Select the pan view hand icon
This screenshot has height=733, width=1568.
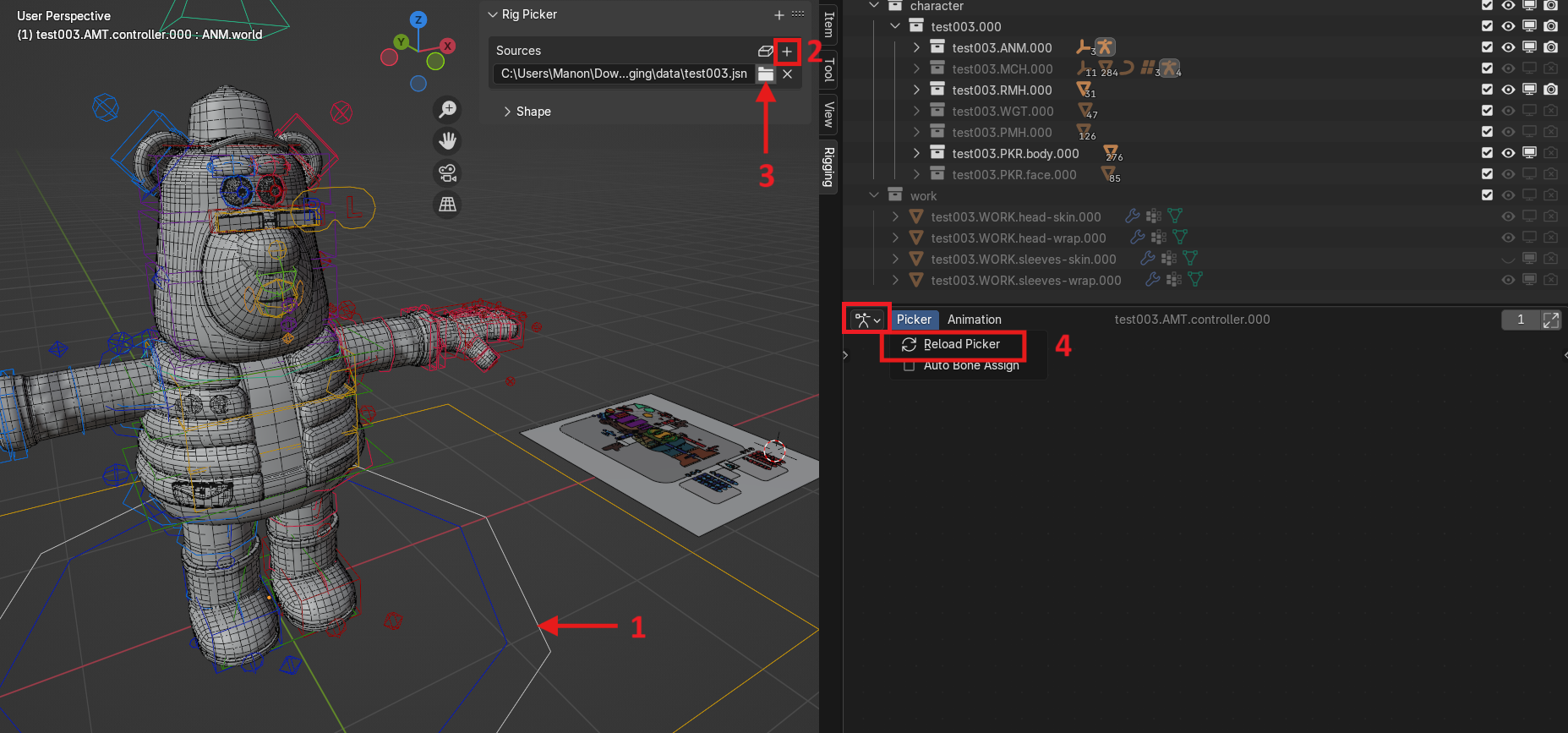[x=447, y=141]
